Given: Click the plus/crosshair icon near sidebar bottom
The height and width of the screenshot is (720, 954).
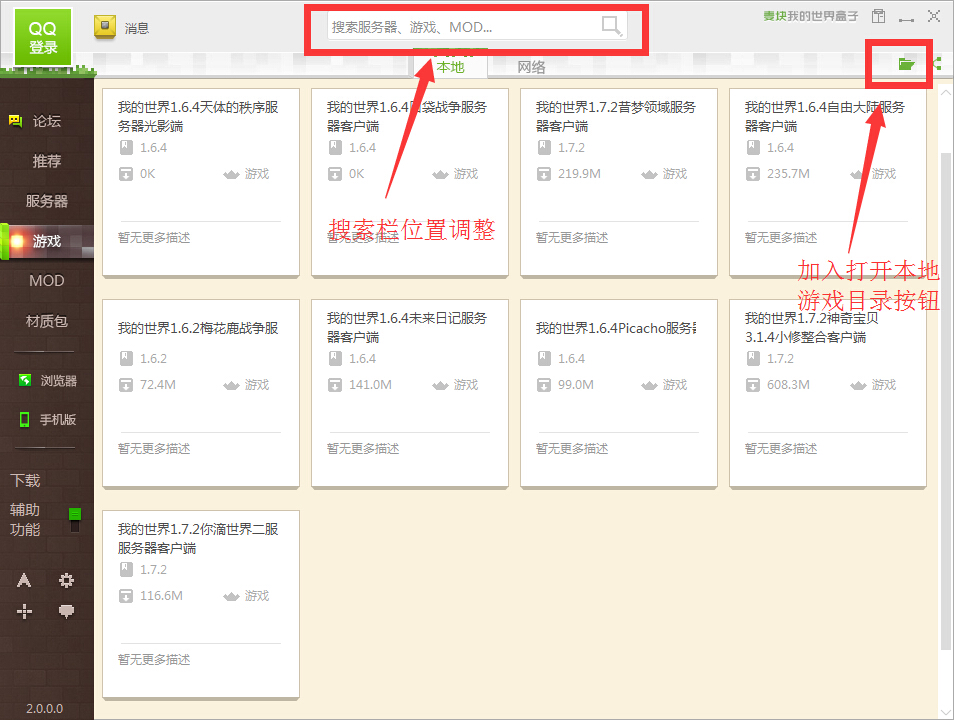Looking at the screenshot, I should (x=23, y=610).
